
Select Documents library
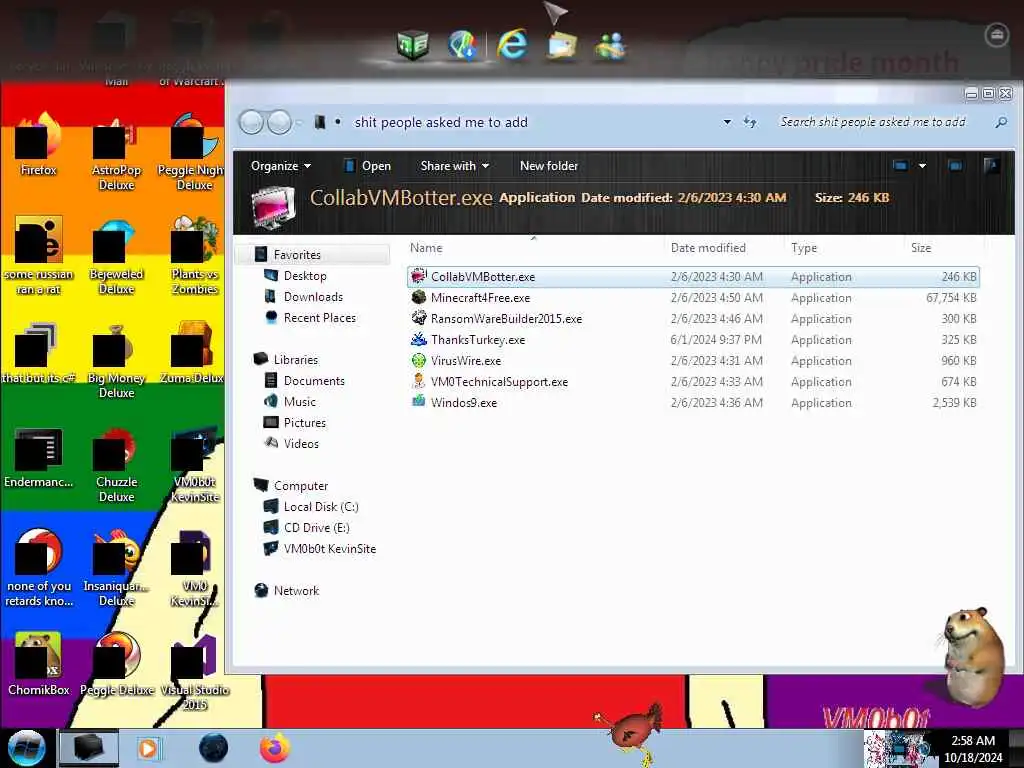pyautogui.click(x=313, y=381)
